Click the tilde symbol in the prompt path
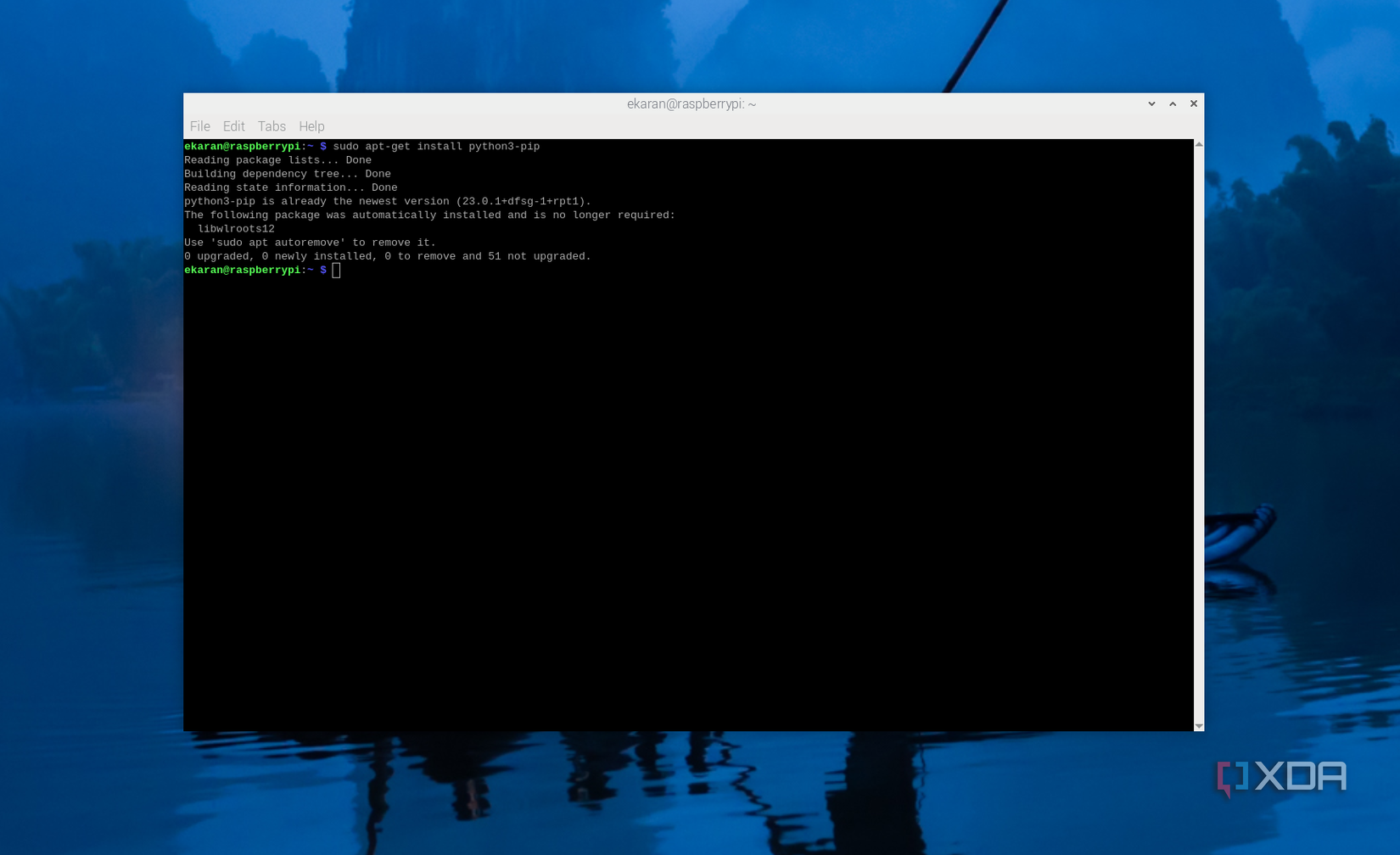1400x855 pixels. [x=311, y=270]
